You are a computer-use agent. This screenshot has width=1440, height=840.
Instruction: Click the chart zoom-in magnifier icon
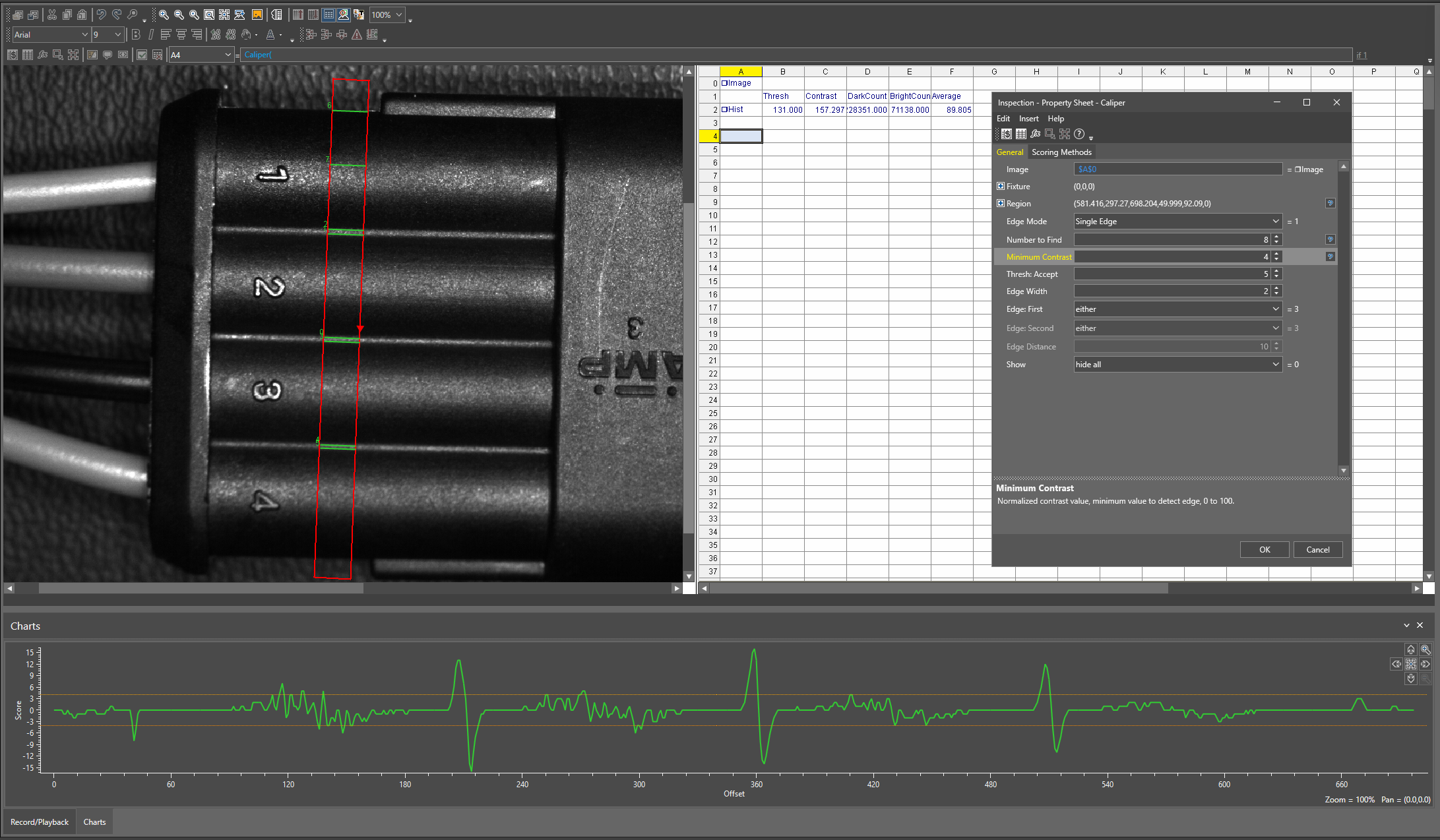pos(1425,649)
